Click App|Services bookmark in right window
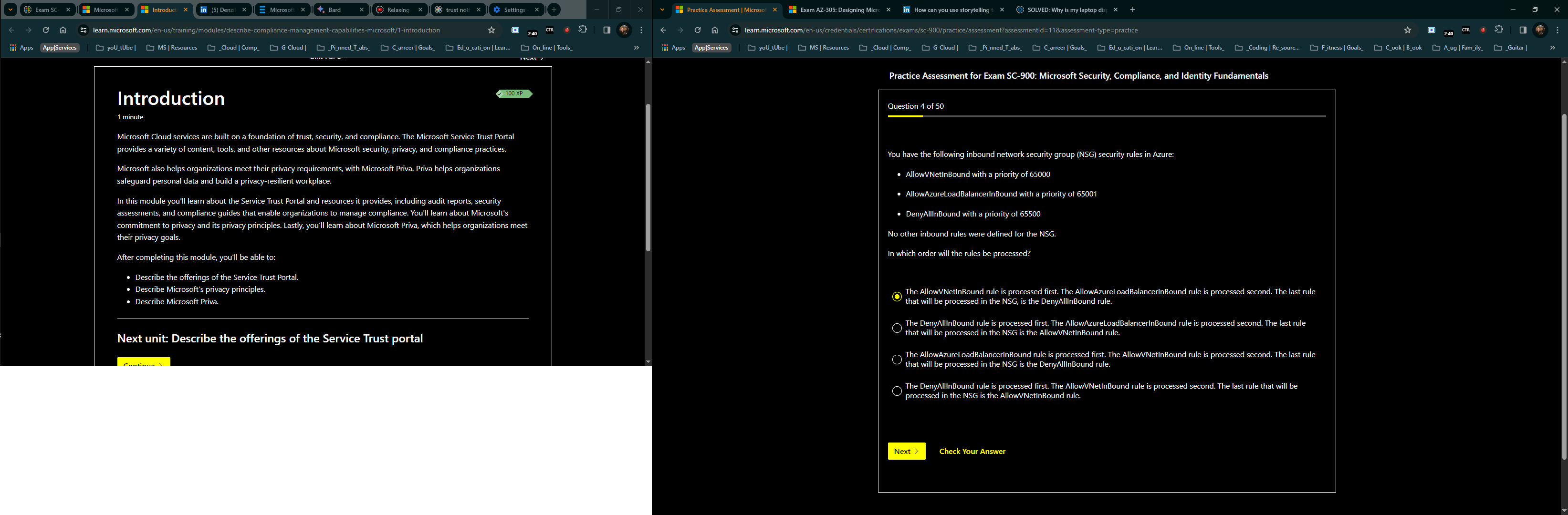The width and height of the screenshot is (1568, 515). (x=711, y=47)
